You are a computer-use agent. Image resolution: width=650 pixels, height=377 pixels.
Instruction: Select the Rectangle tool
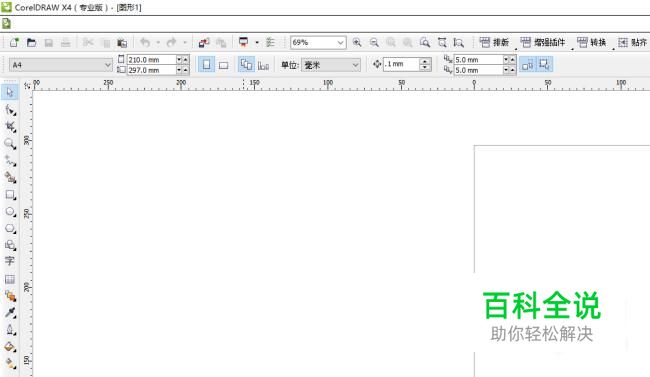10,195
